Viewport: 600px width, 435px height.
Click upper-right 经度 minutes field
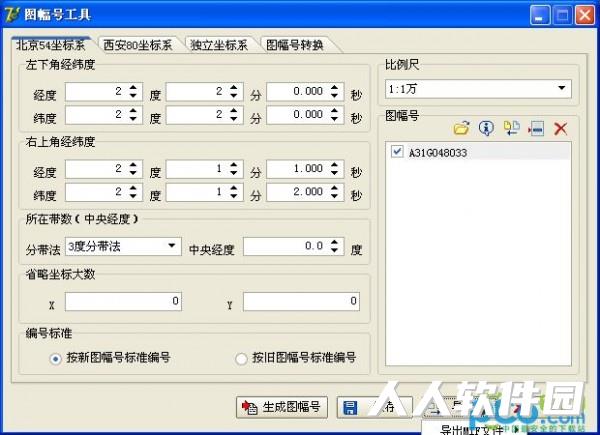coord(204,169)
